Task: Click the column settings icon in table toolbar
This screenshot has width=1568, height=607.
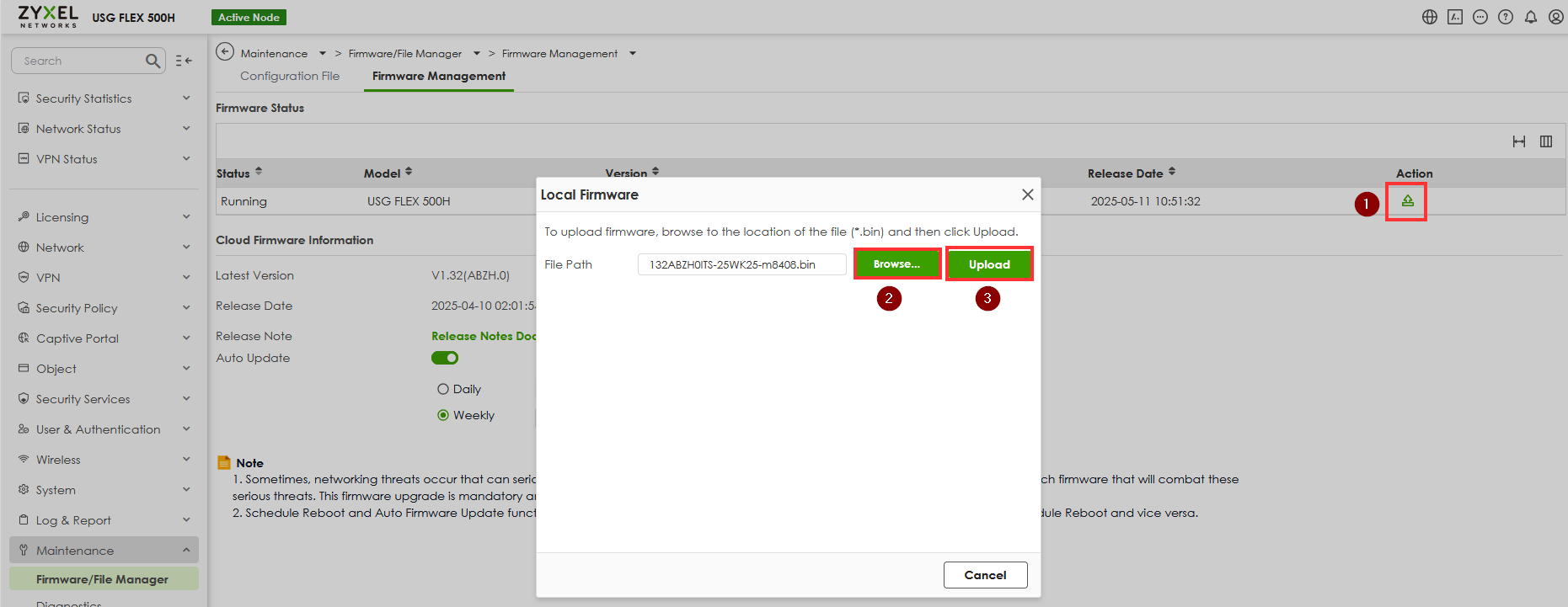Action: pyautogui.click(x=1546, y=141)
